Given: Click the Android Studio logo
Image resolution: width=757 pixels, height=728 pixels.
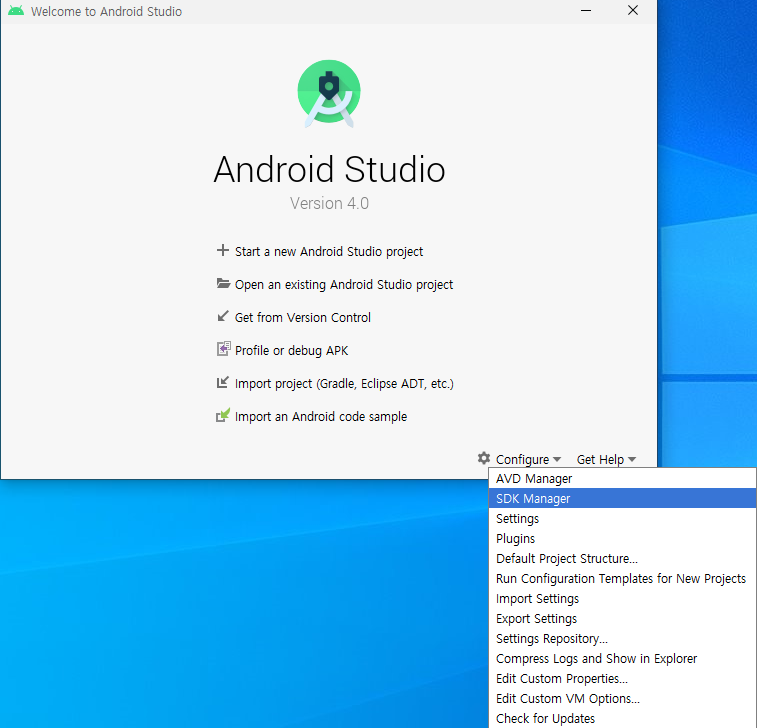Looking at the screenshot, I should (329, 93).
